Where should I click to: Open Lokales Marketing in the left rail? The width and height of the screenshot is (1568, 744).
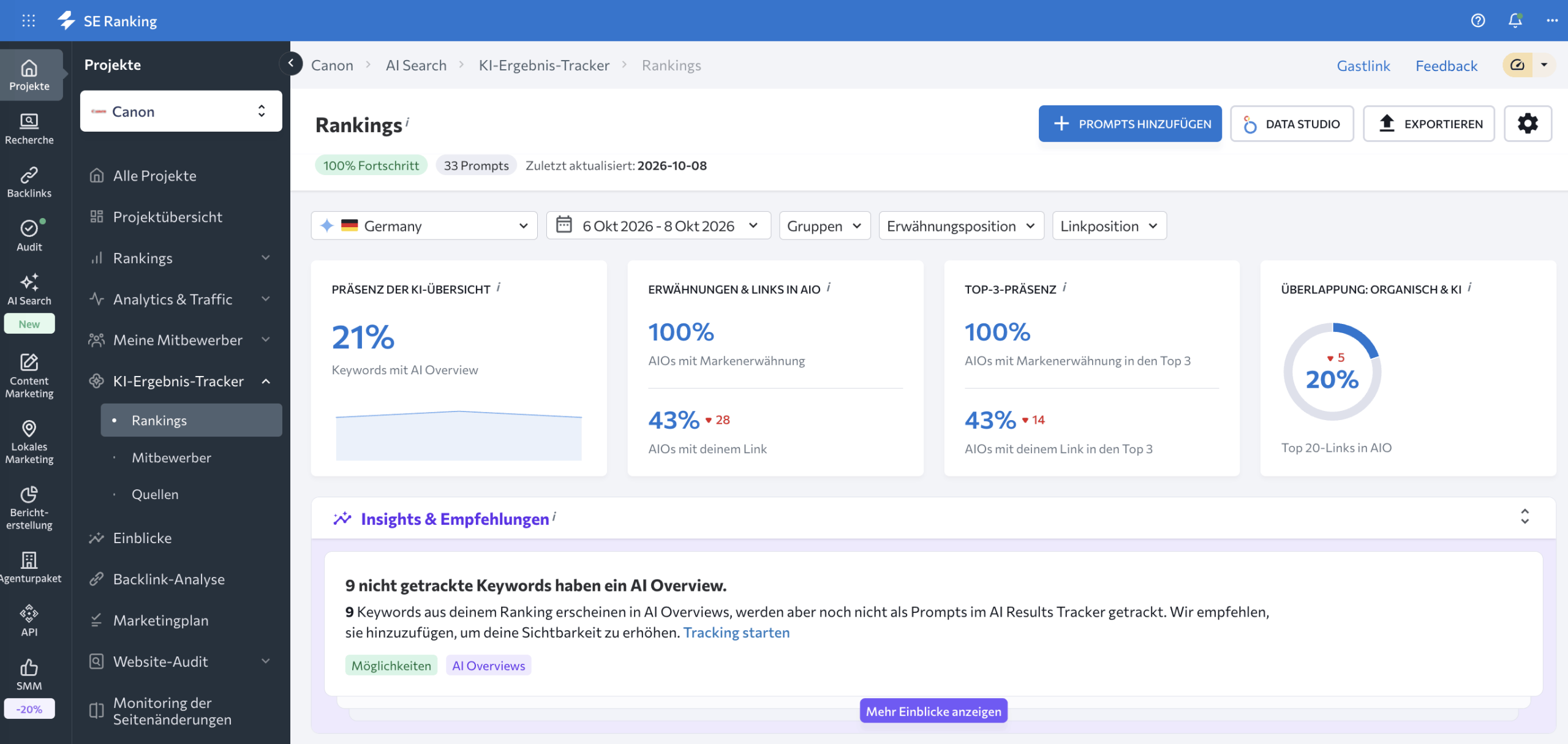pos(29,442)
